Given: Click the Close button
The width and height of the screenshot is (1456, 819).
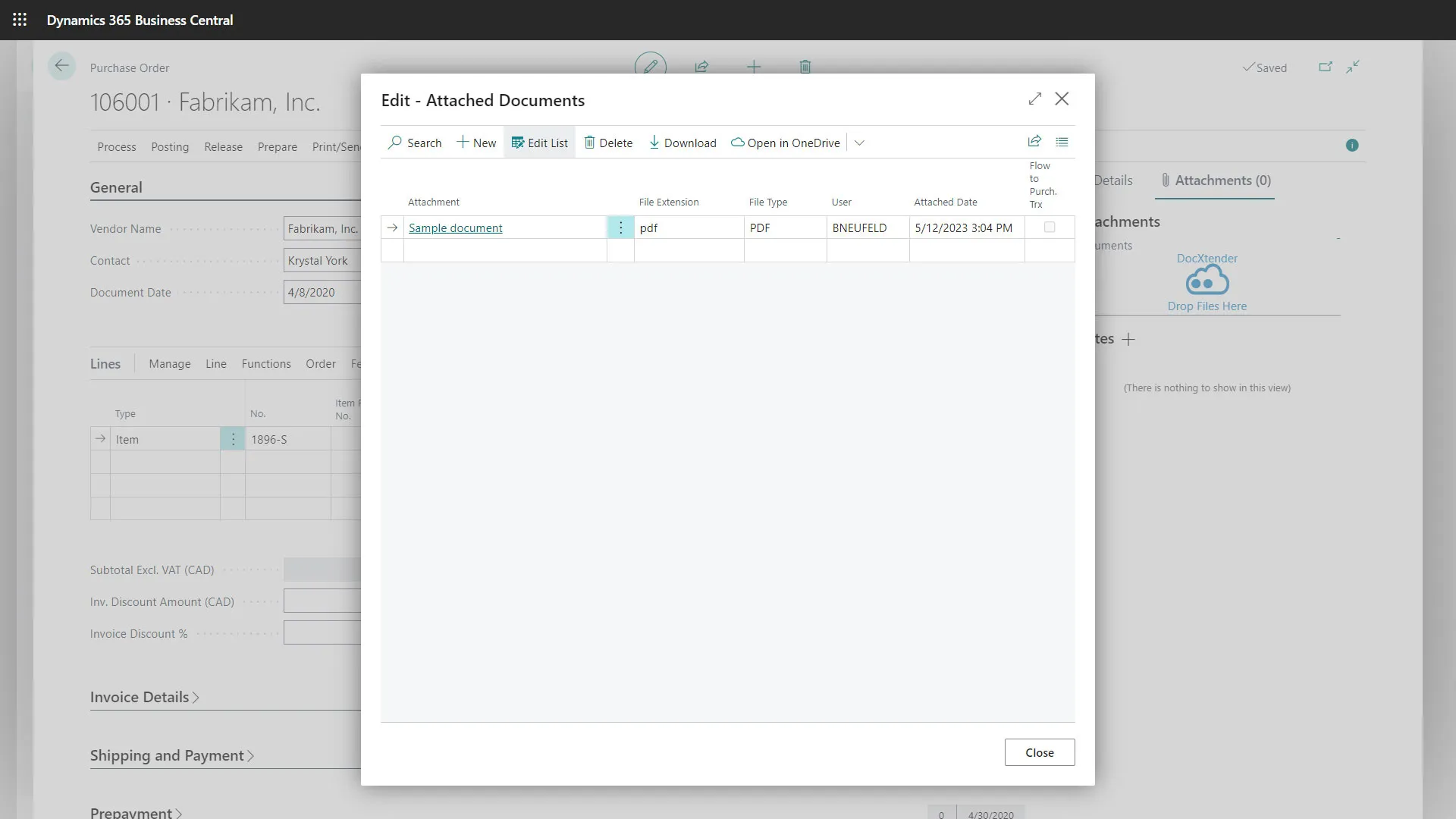Looking at the screenshot, I should [x=1039, y=752].
